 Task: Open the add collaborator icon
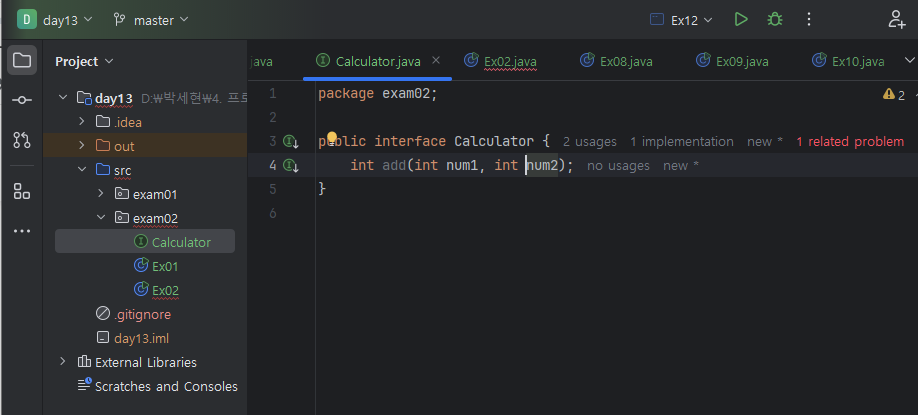click(896, 19)
